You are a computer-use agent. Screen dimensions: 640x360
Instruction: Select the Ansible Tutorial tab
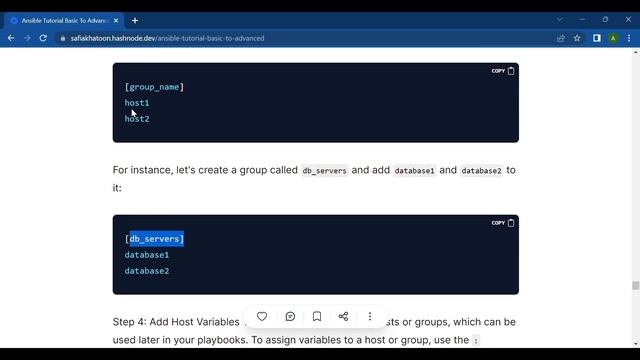coord(63,20)
